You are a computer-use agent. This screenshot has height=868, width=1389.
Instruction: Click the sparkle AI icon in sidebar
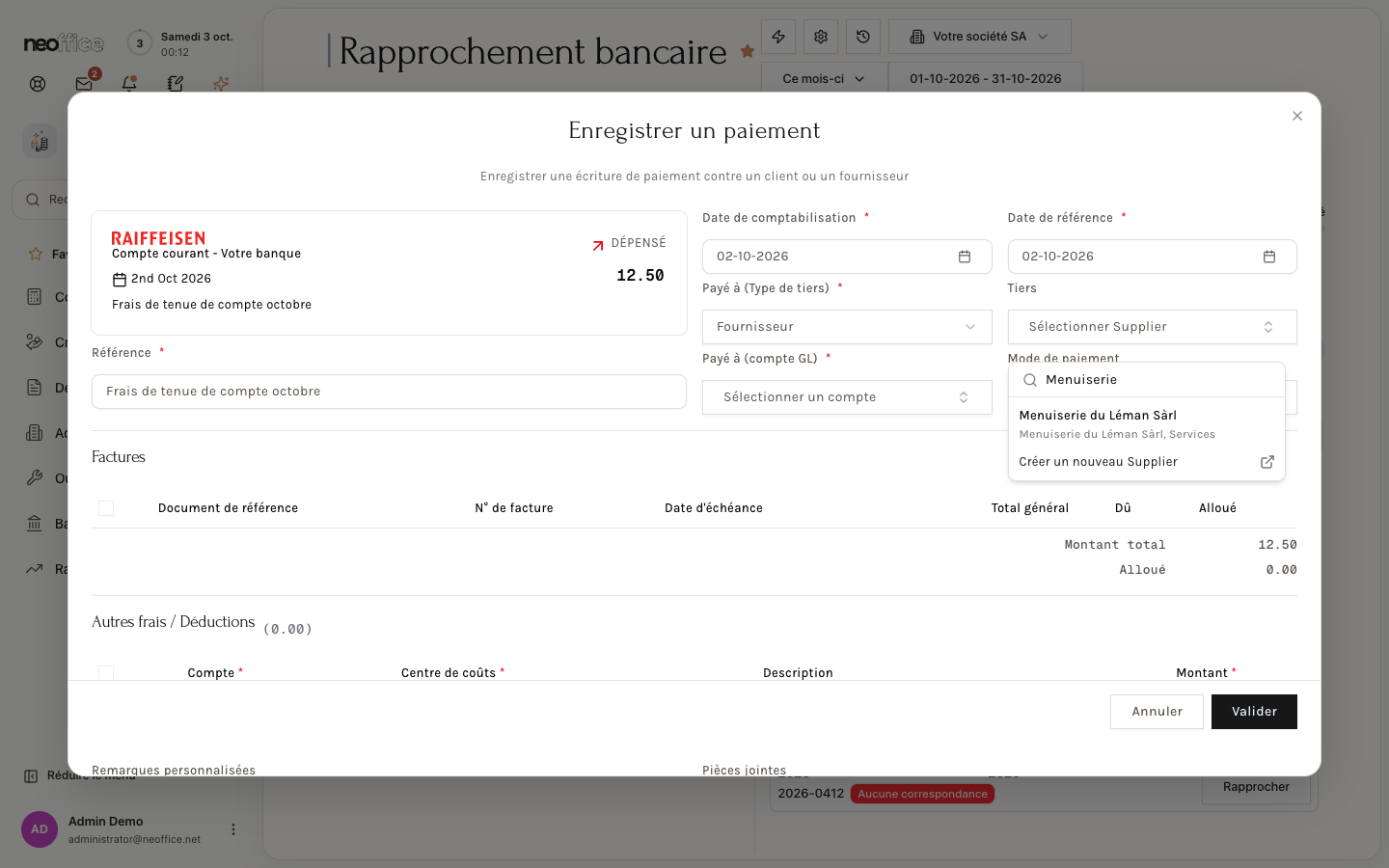(x=221, y=84)
